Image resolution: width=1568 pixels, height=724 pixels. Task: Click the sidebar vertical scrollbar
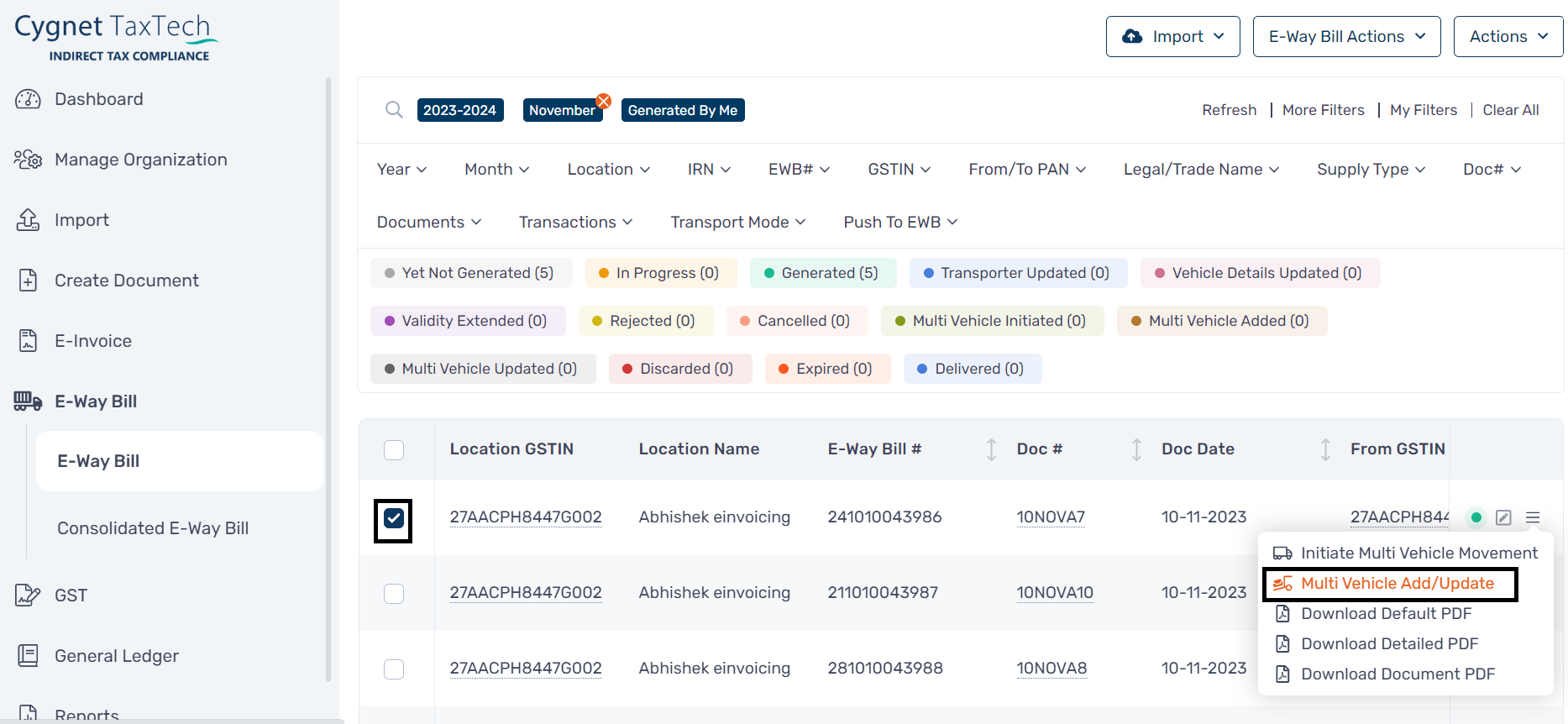pos(328,378)
